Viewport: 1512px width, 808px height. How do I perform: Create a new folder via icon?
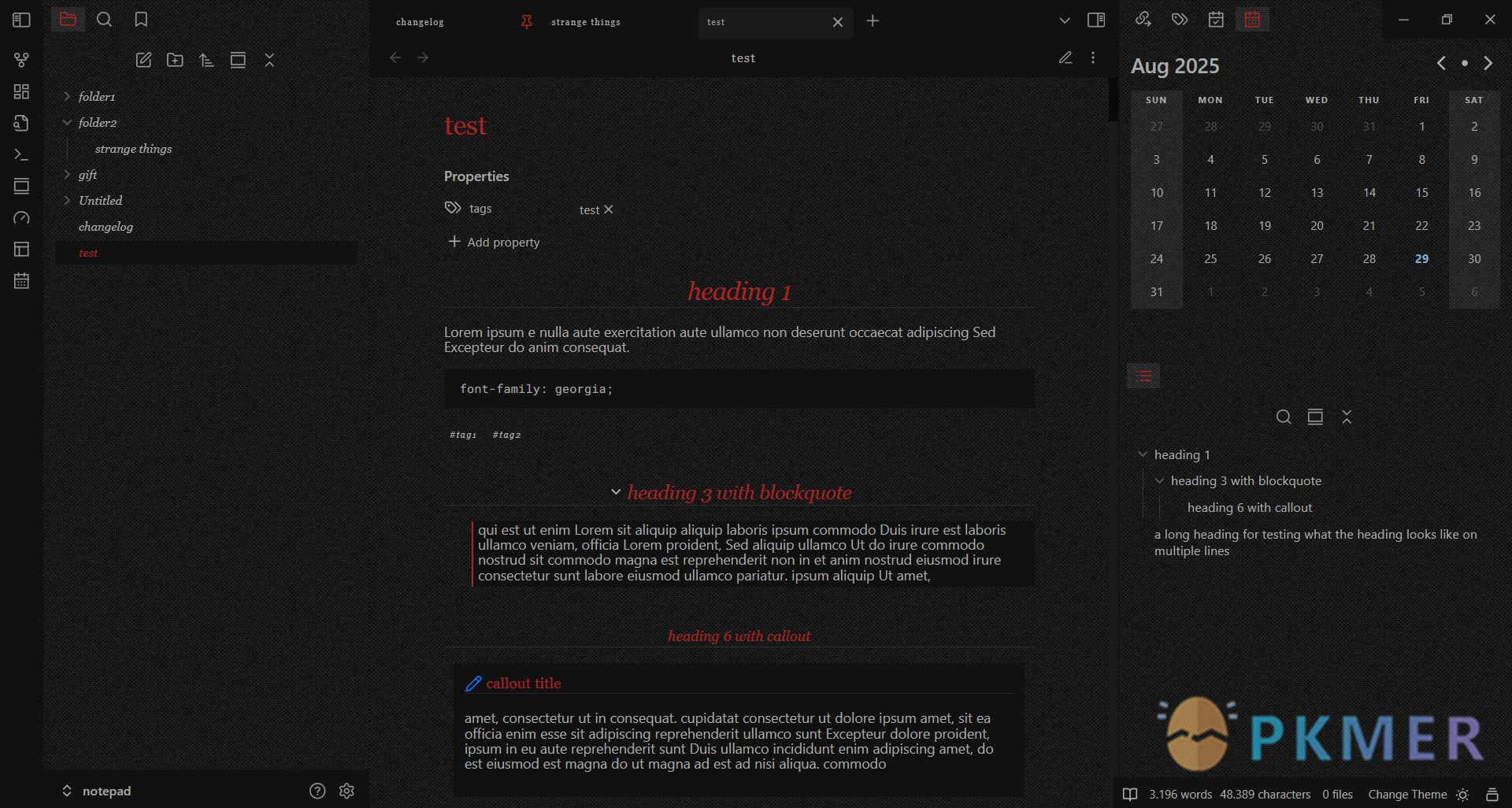pyautogui.click(x=175, y=60)
